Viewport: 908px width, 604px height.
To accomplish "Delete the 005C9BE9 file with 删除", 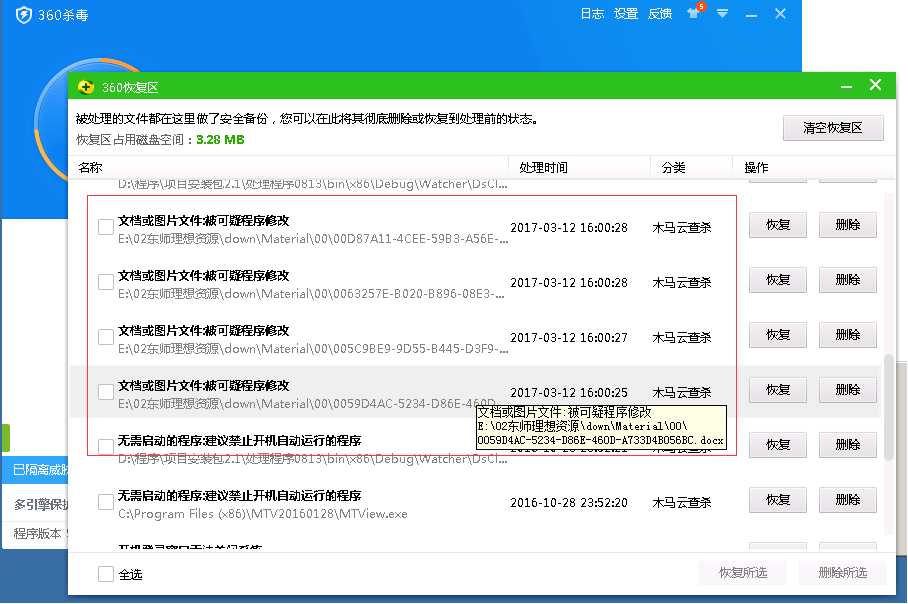I will click(x=848, y=335).
